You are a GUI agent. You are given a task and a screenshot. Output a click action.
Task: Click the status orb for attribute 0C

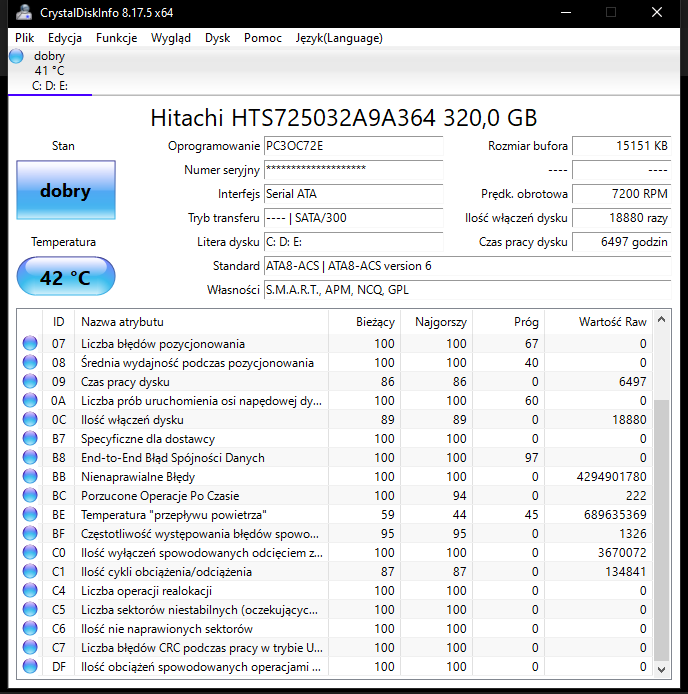tap(30, 419)
